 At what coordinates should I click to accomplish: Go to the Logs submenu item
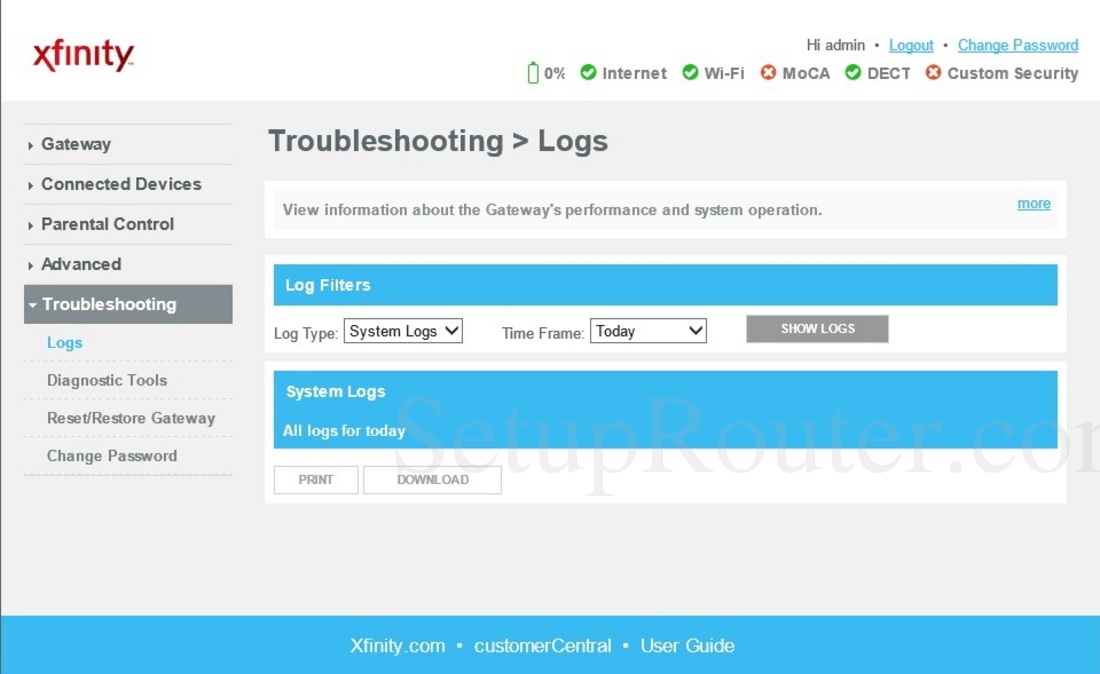(x=65, y=342)
